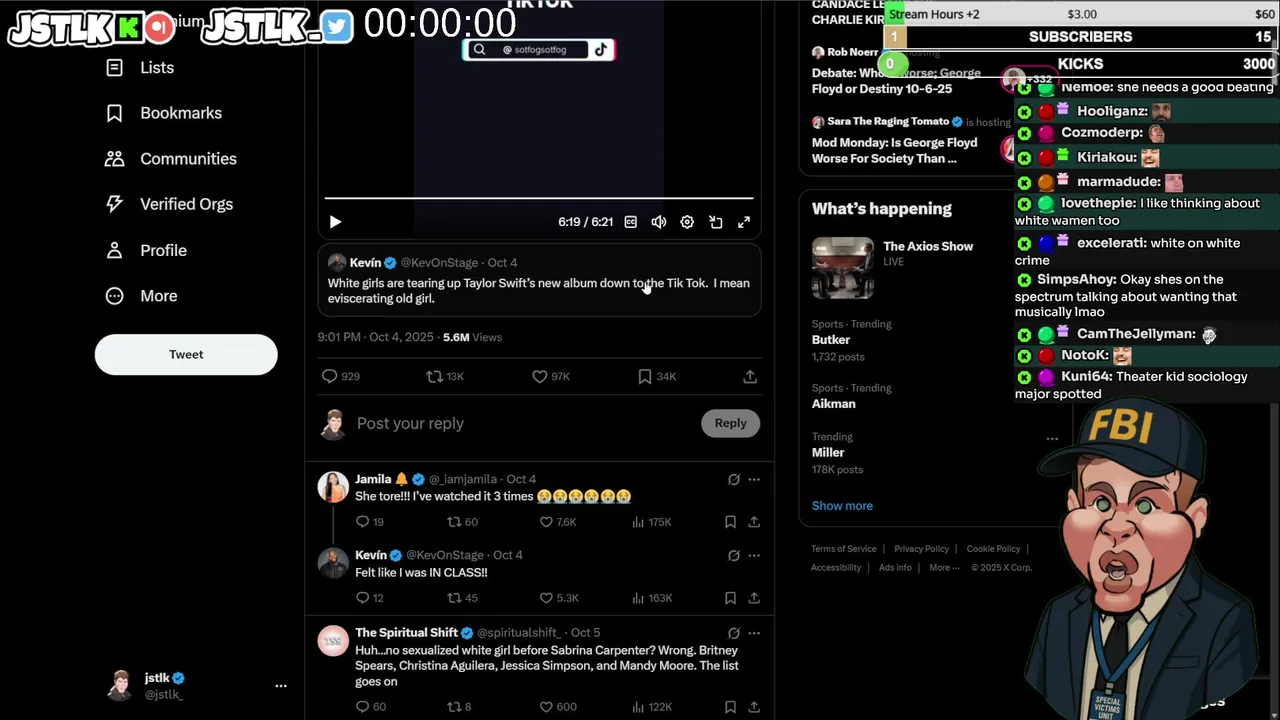The image size is (1280, 720).
Task: Bookmark Jamila's reply
Action: click(730, 522)
